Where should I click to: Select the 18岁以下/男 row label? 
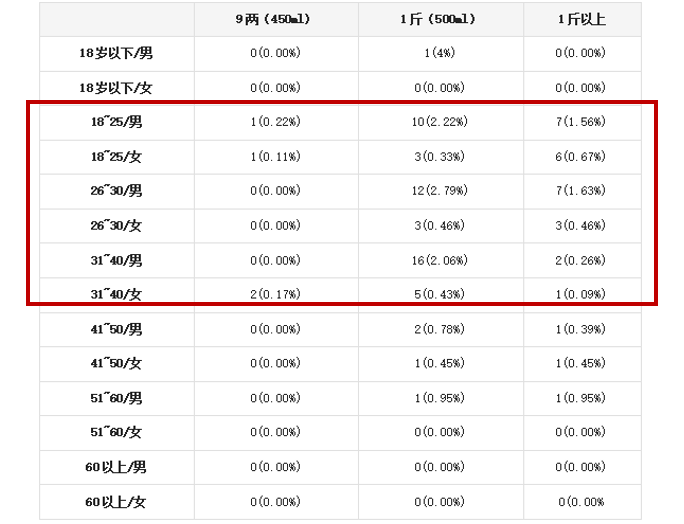tap(116, 53)
